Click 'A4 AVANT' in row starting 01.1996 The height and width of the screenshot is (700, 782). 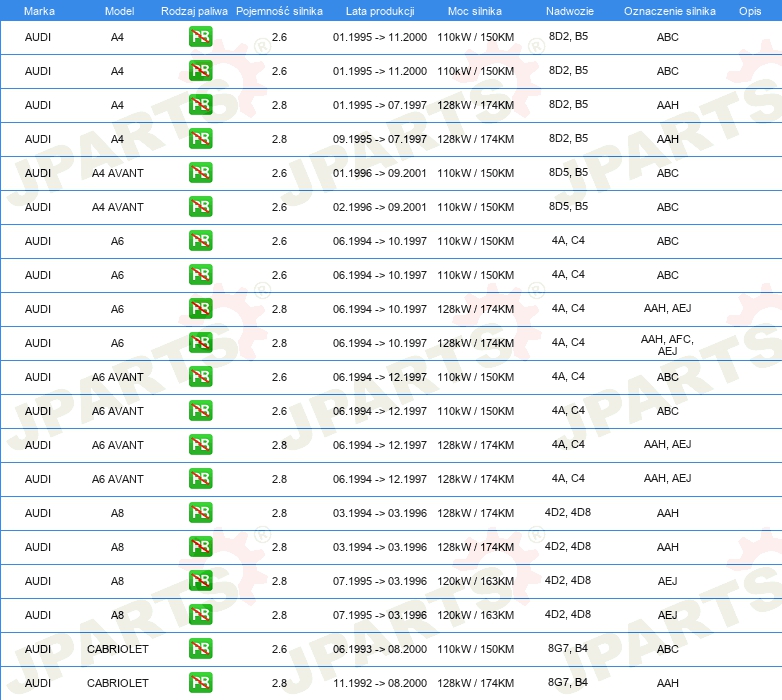[118, 173]
